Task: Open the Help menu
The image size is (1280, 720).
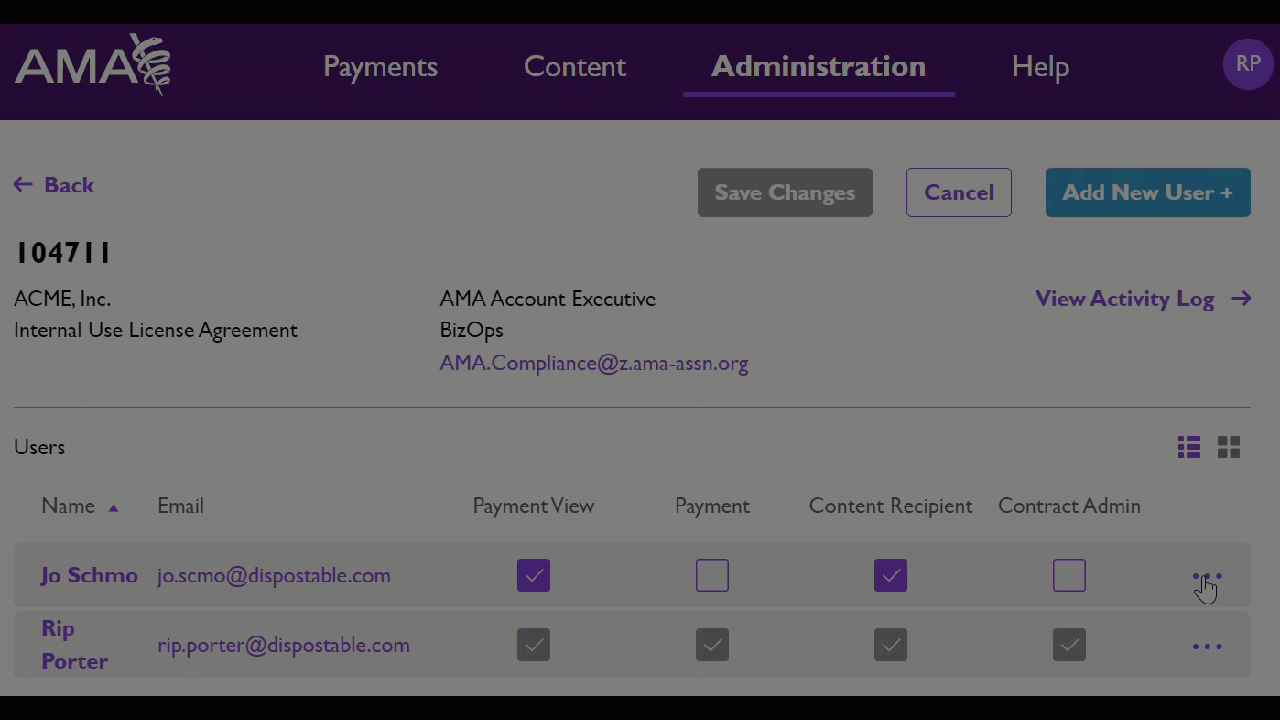Action: (x=1040, y=66)
